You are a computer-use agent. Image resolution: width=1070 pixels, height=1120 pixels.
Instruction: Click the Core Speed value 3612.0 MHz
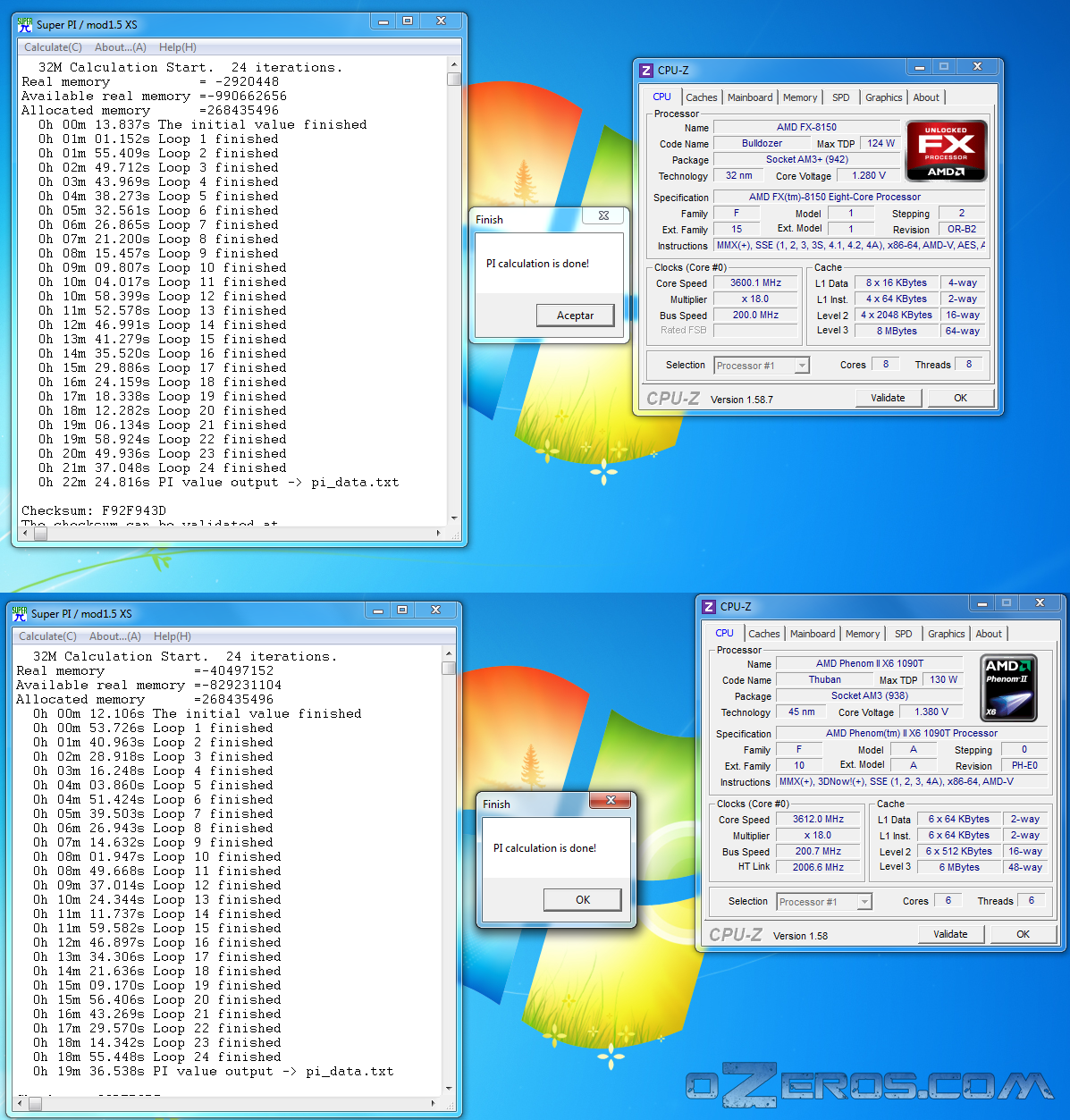tap(818, 819)
